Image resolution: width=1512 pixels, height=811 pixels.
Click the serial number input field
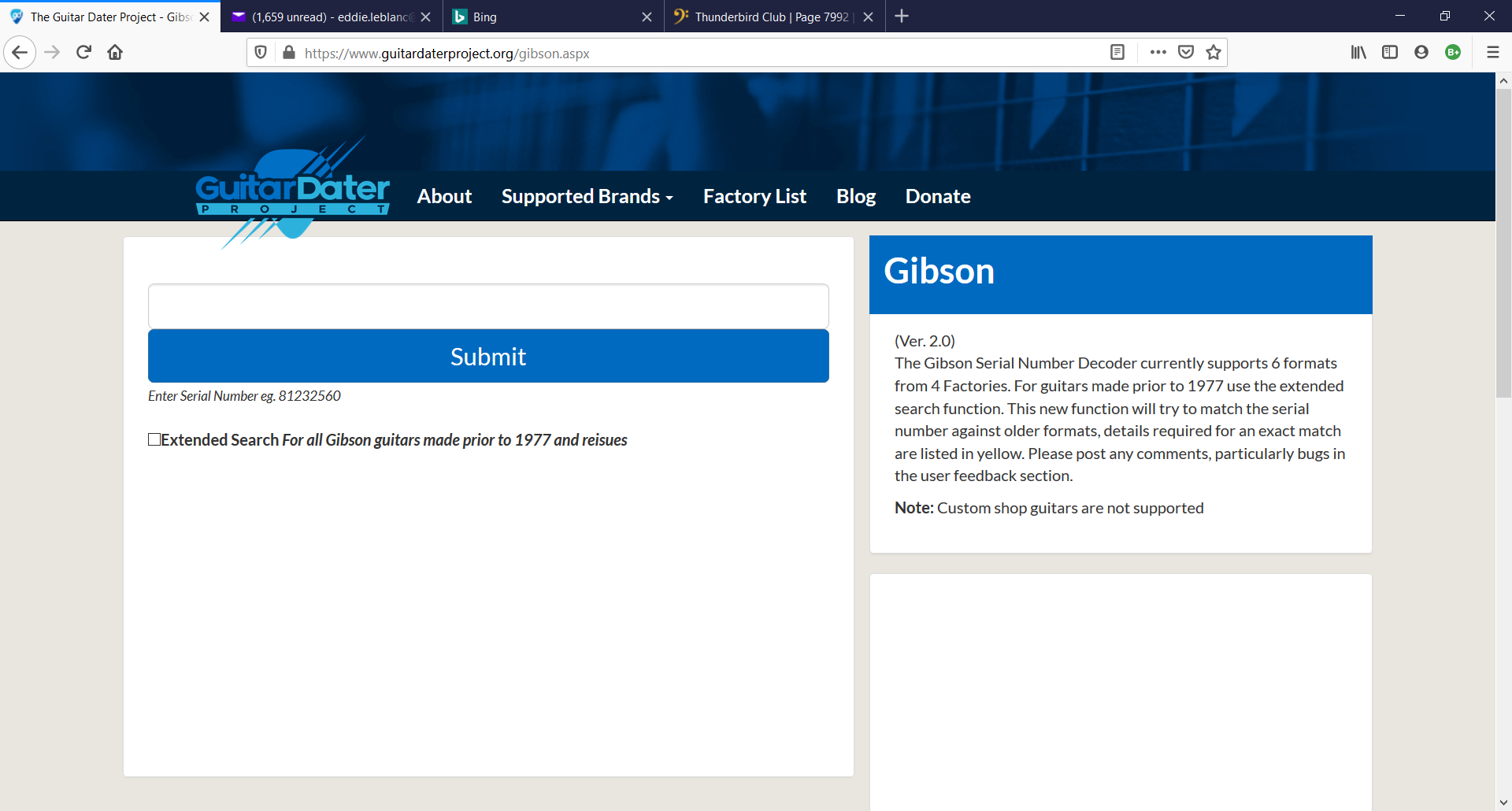click(x=488, y=306)
